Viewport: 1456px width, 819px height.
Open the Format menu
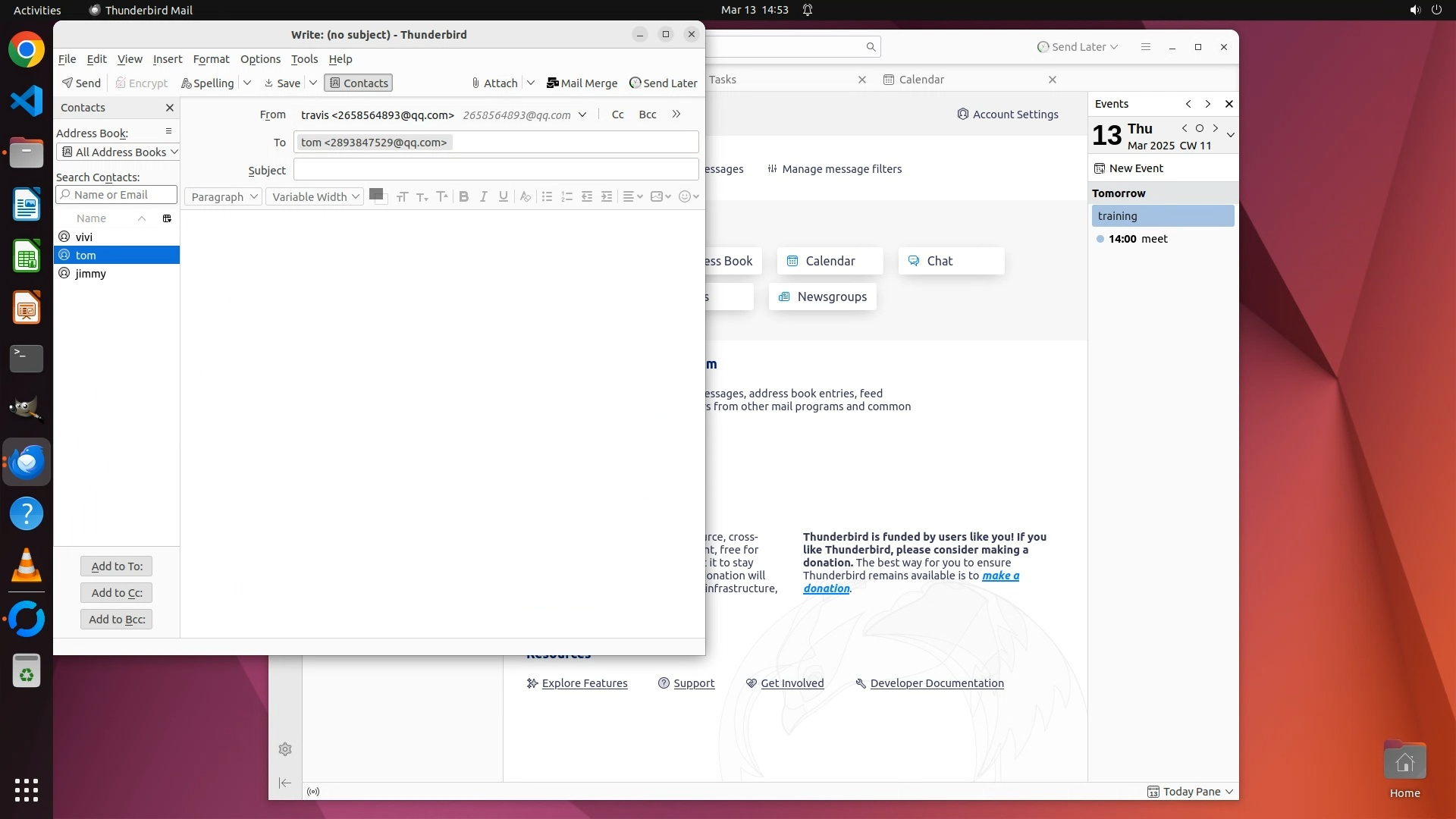coord(211,59)
